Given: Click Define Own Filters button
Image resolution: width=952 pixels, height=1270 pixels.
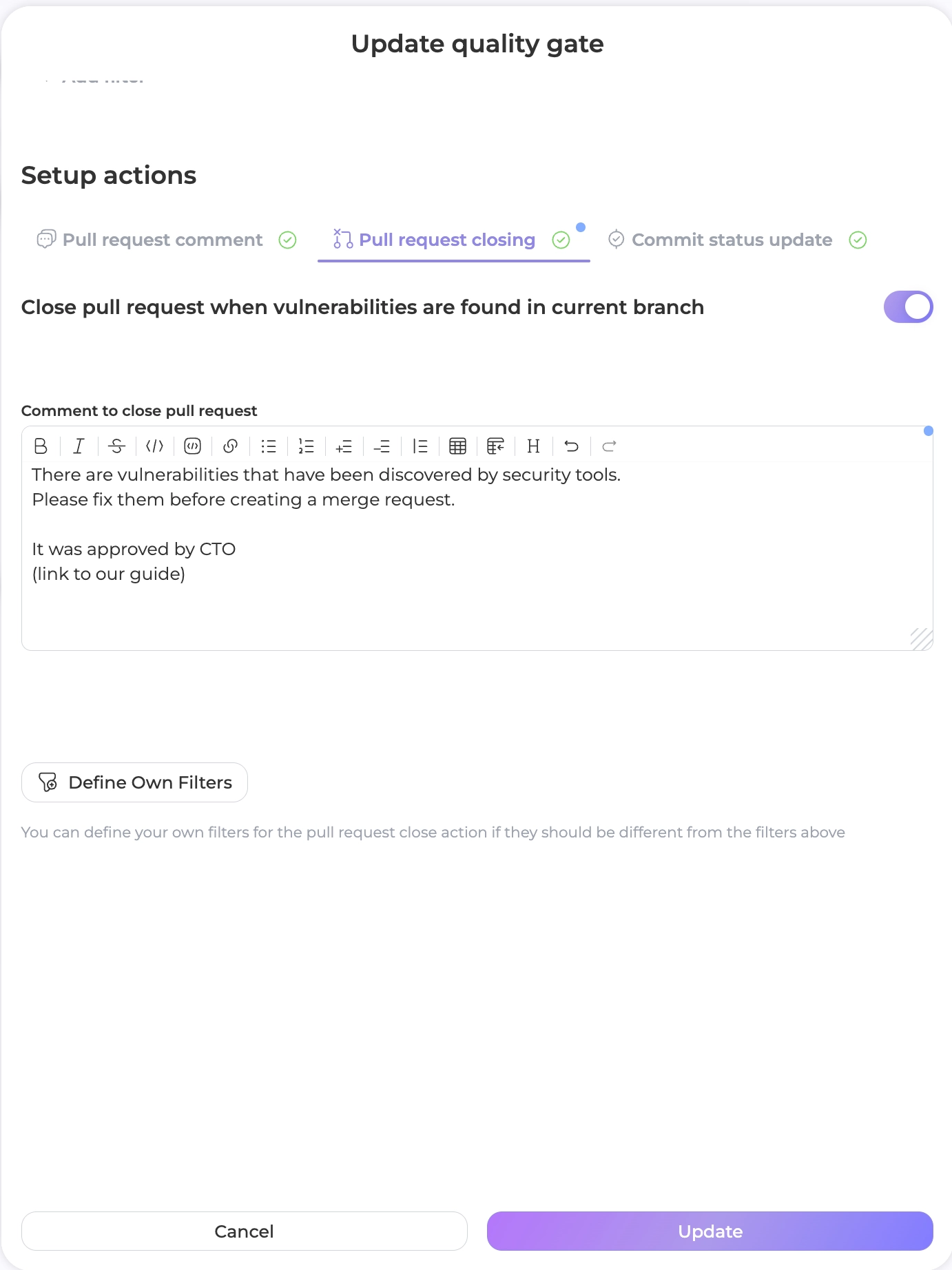Looking at the screenshot, I should click(135, 782).
